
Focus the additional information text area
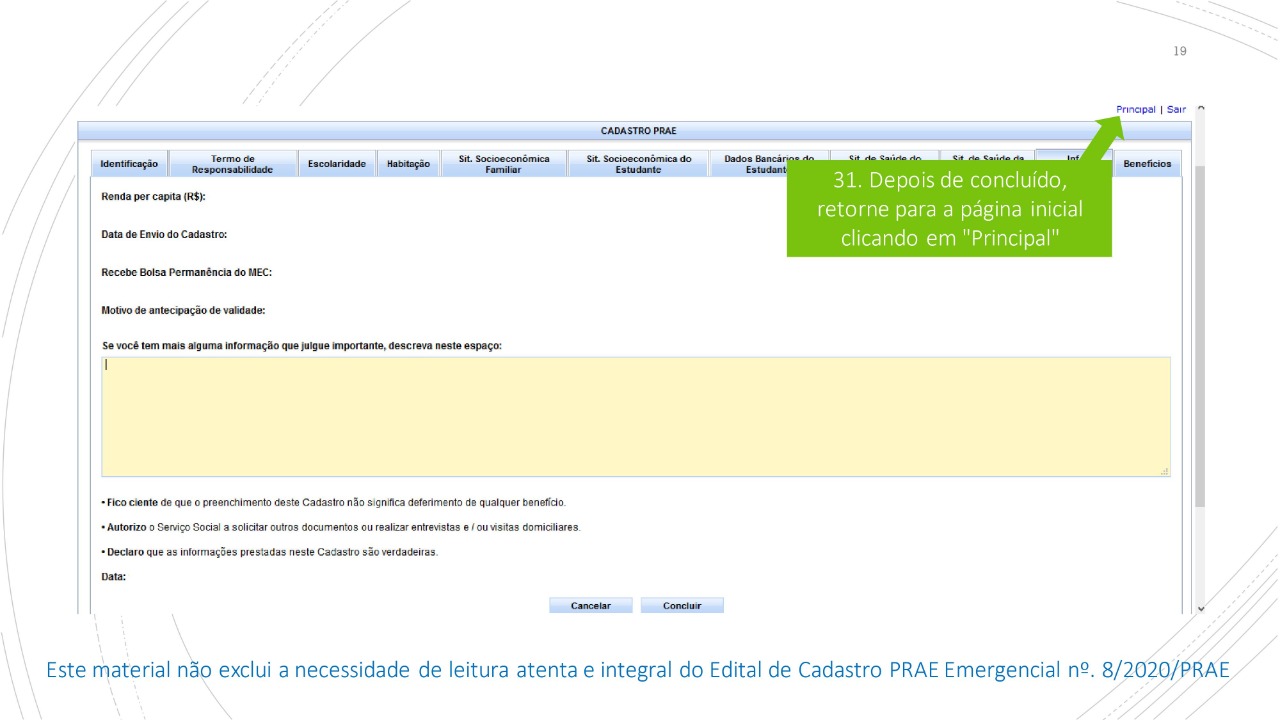point(636,416)
